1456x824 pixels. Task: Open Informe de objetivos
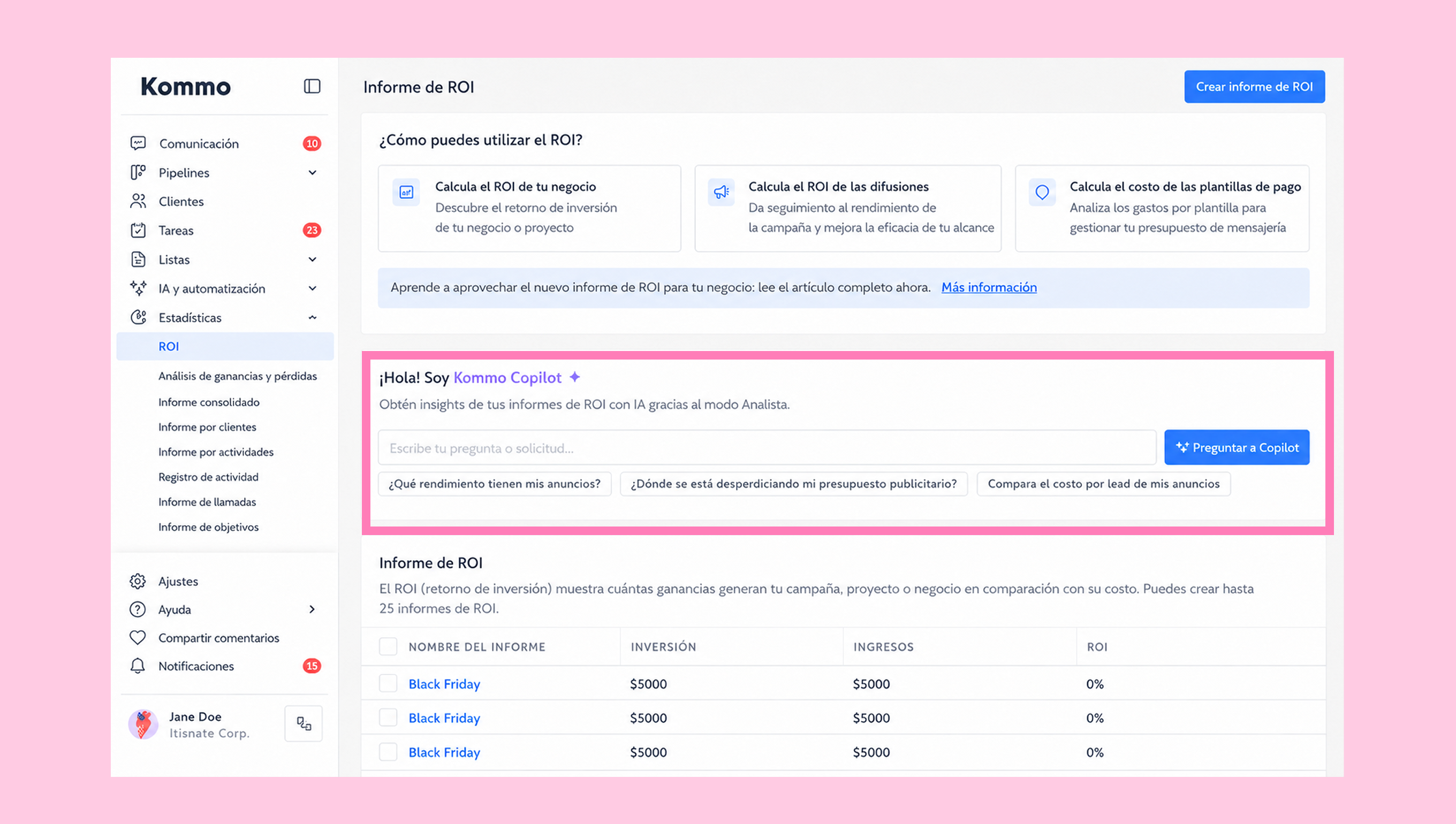(208, 527)
